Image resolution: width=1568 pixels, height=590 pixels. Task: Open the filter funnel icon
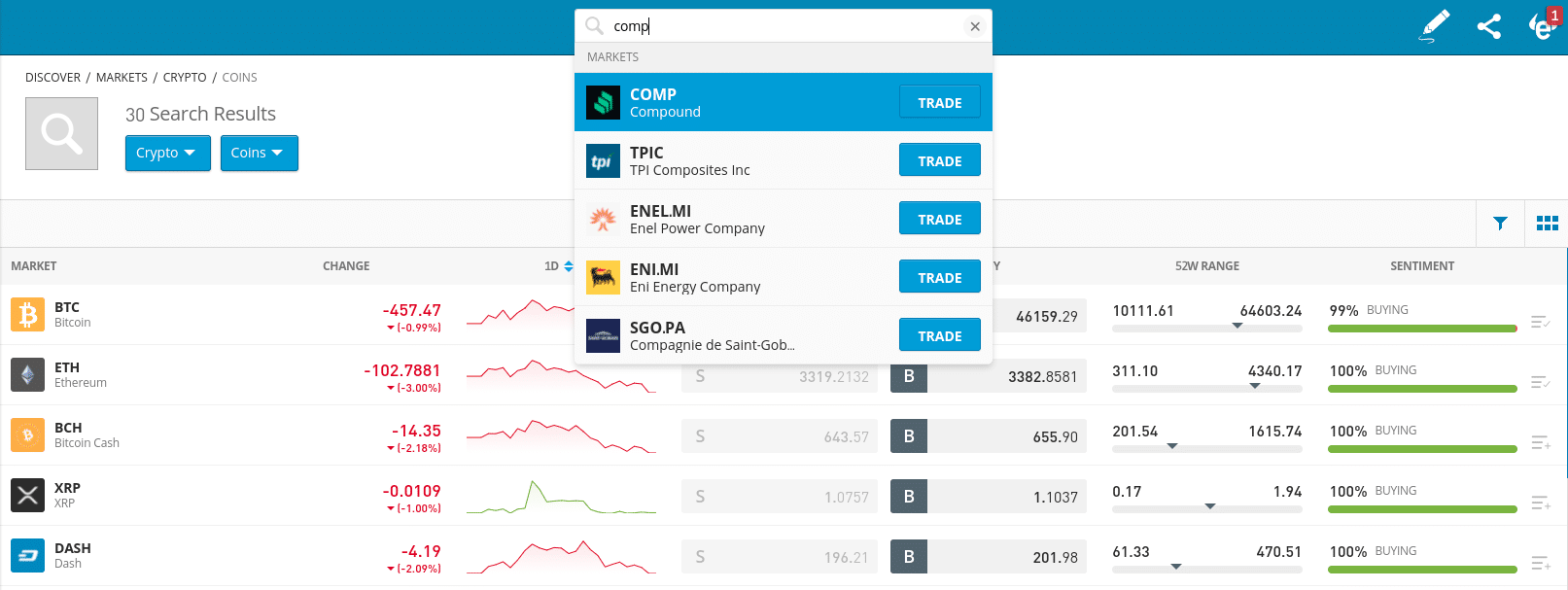(x=1501, y=224)
